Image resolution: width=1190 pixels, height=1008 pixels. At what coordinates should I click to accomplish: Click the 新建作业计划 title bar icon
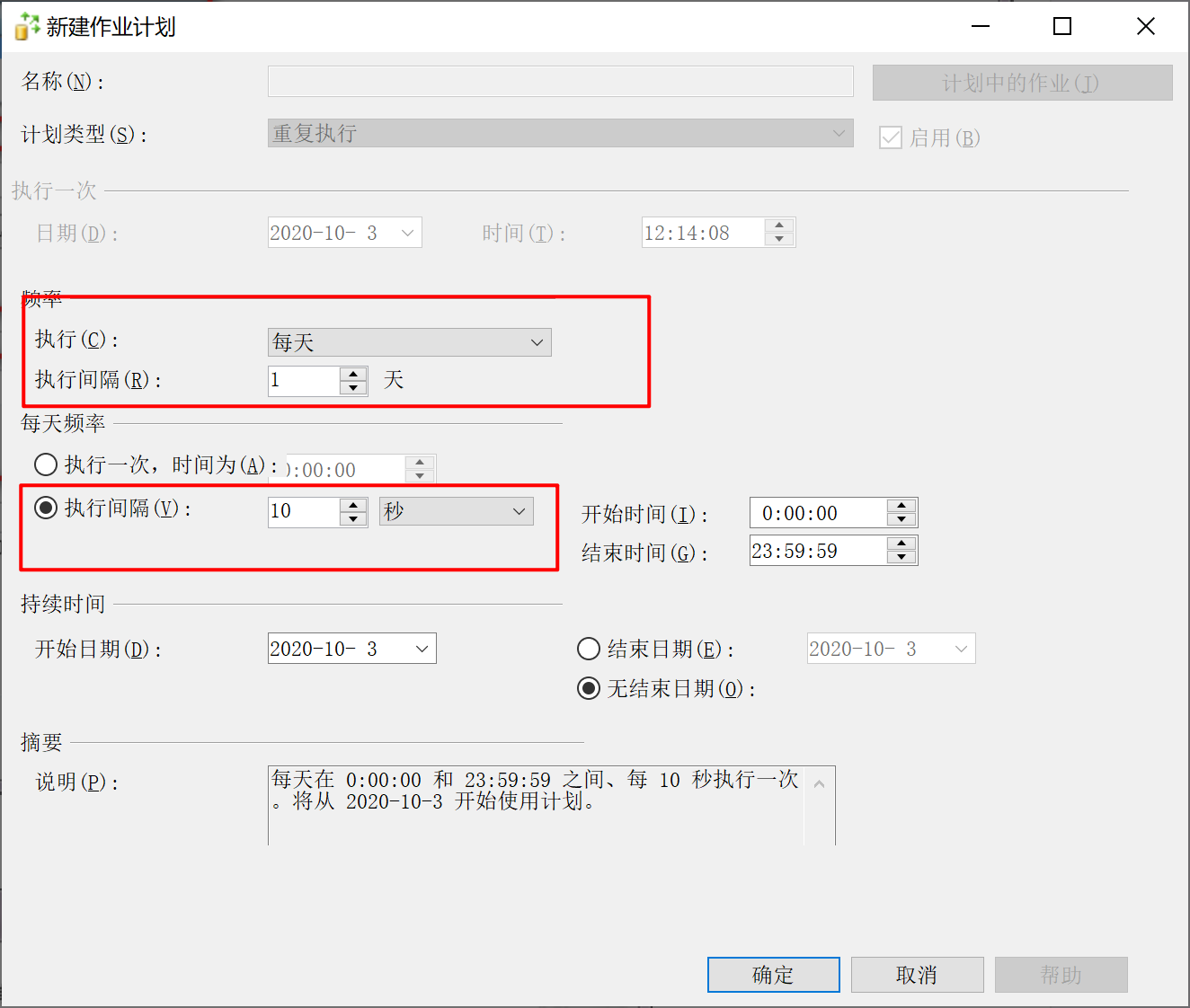click(27, 27)
